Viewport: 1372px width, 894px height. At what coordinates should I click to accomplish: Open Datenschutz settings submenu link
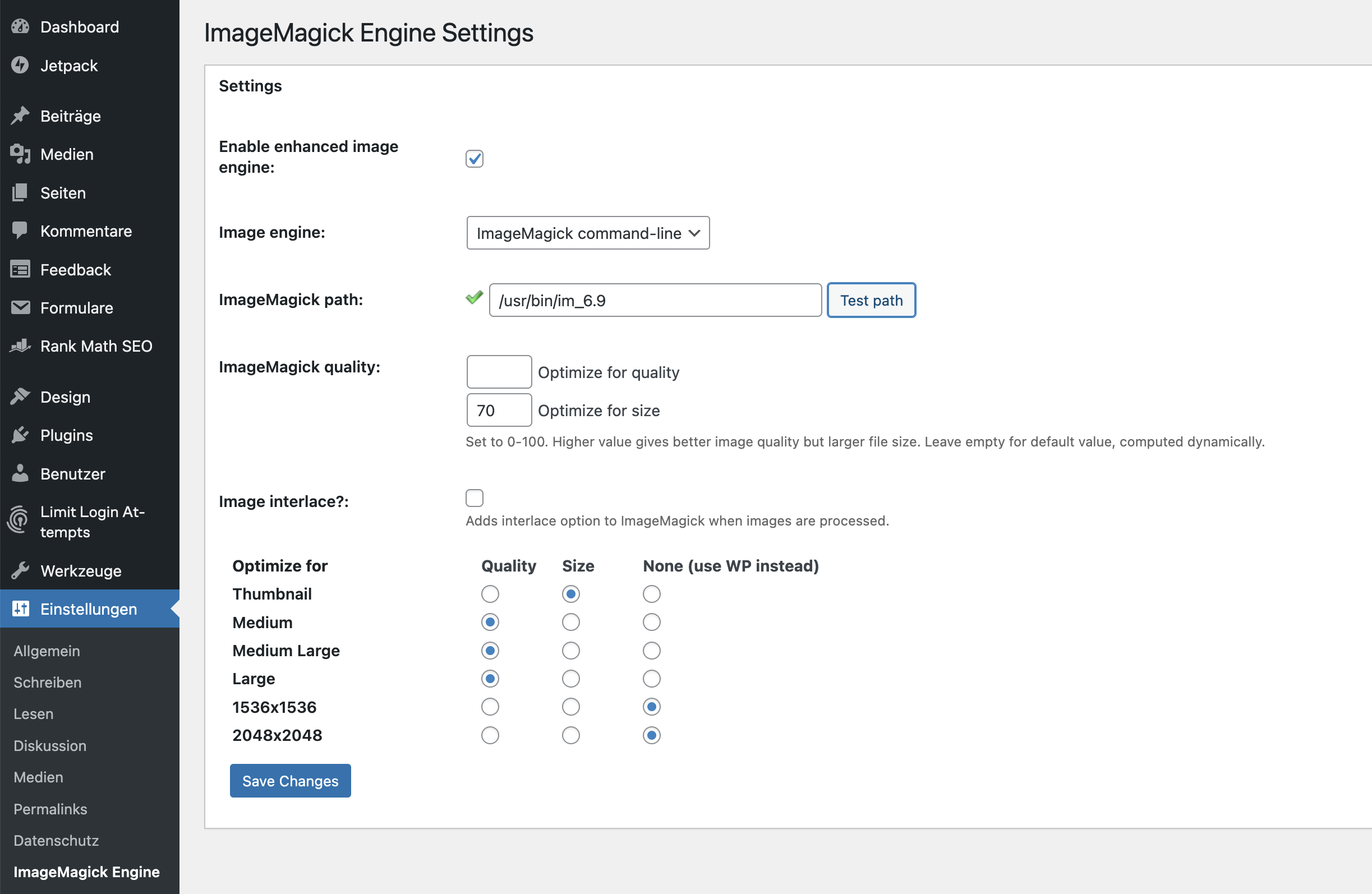[56, 840]
